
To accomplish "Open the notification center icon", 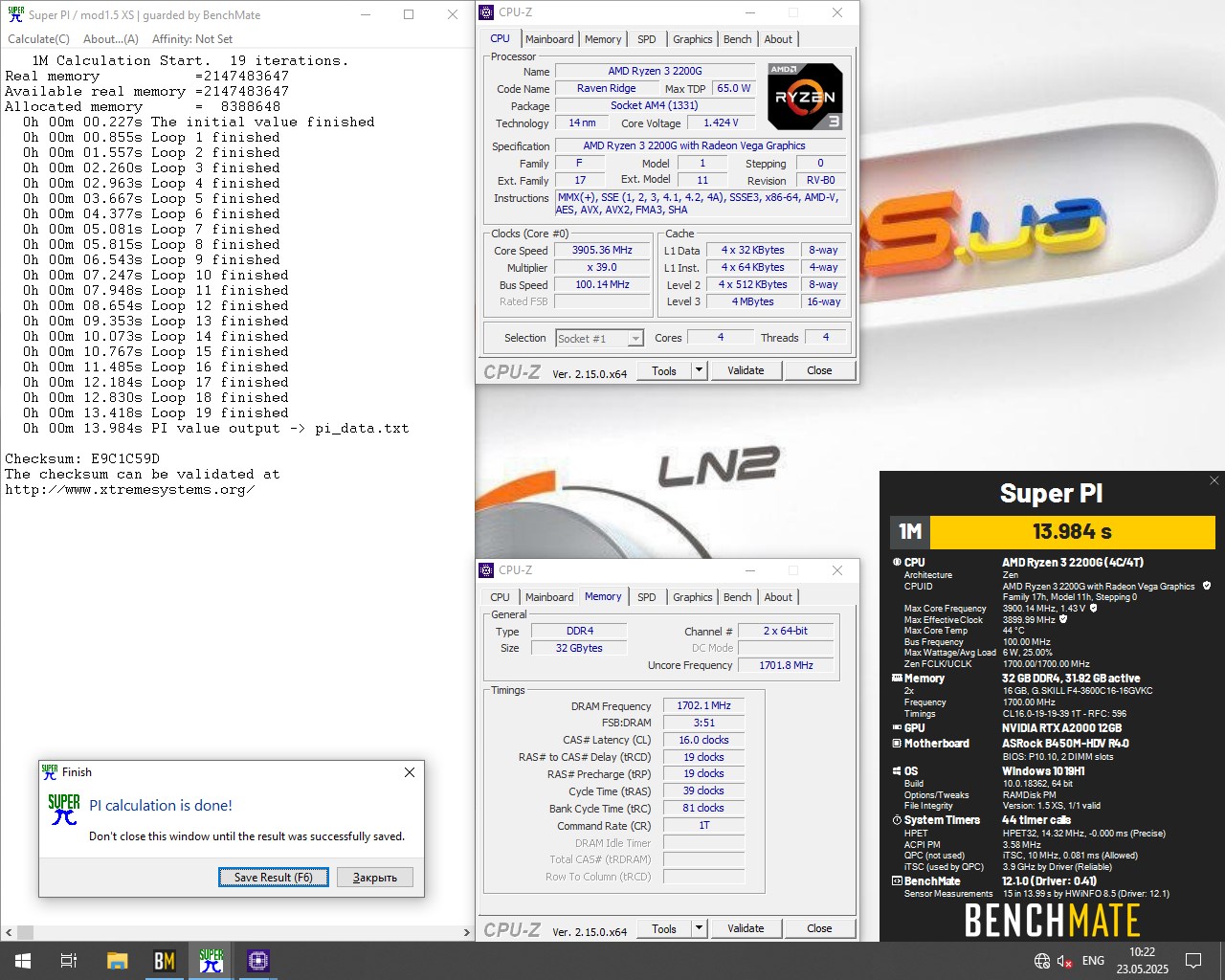I will coord(1193,961).
